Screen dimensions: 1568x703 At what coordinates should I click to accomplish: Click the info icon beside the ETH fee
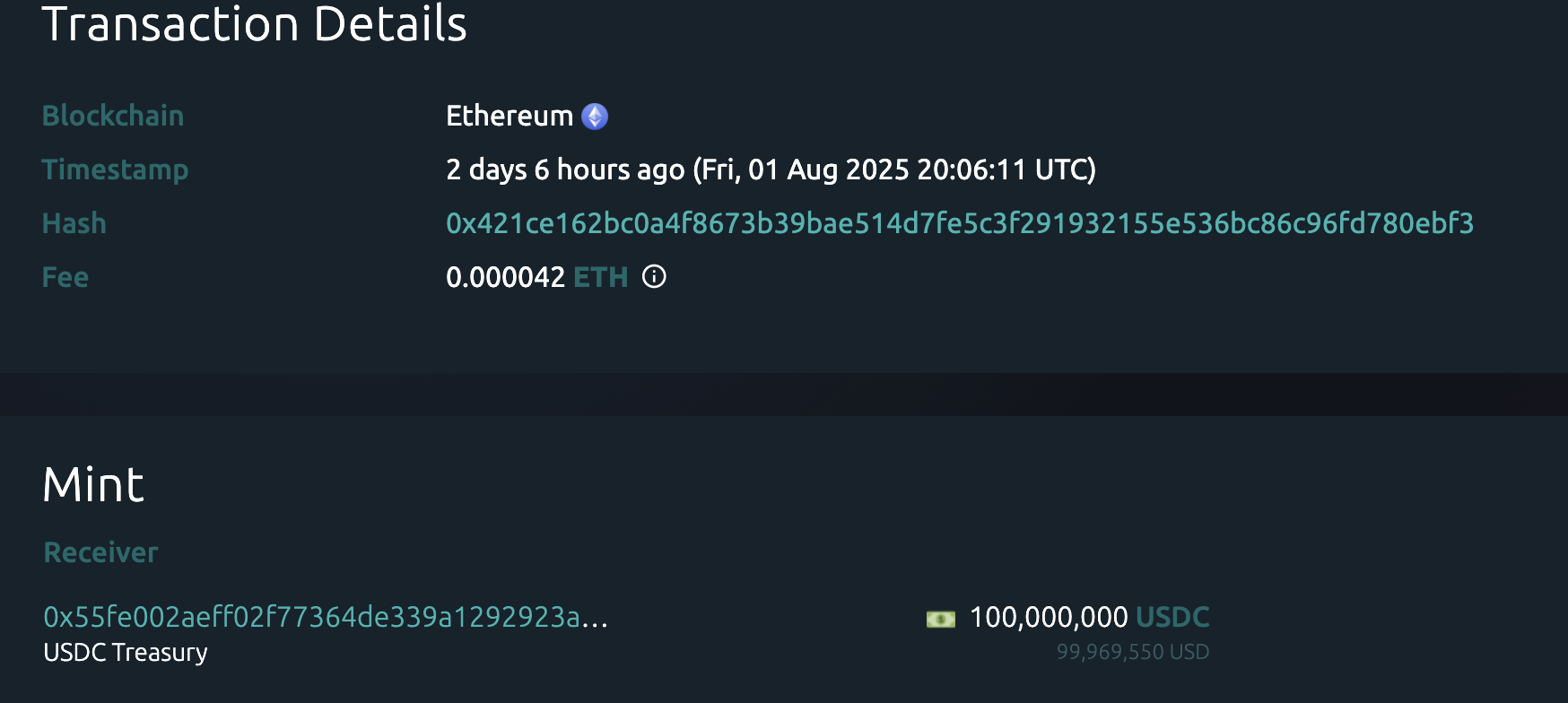pos(654,277)
